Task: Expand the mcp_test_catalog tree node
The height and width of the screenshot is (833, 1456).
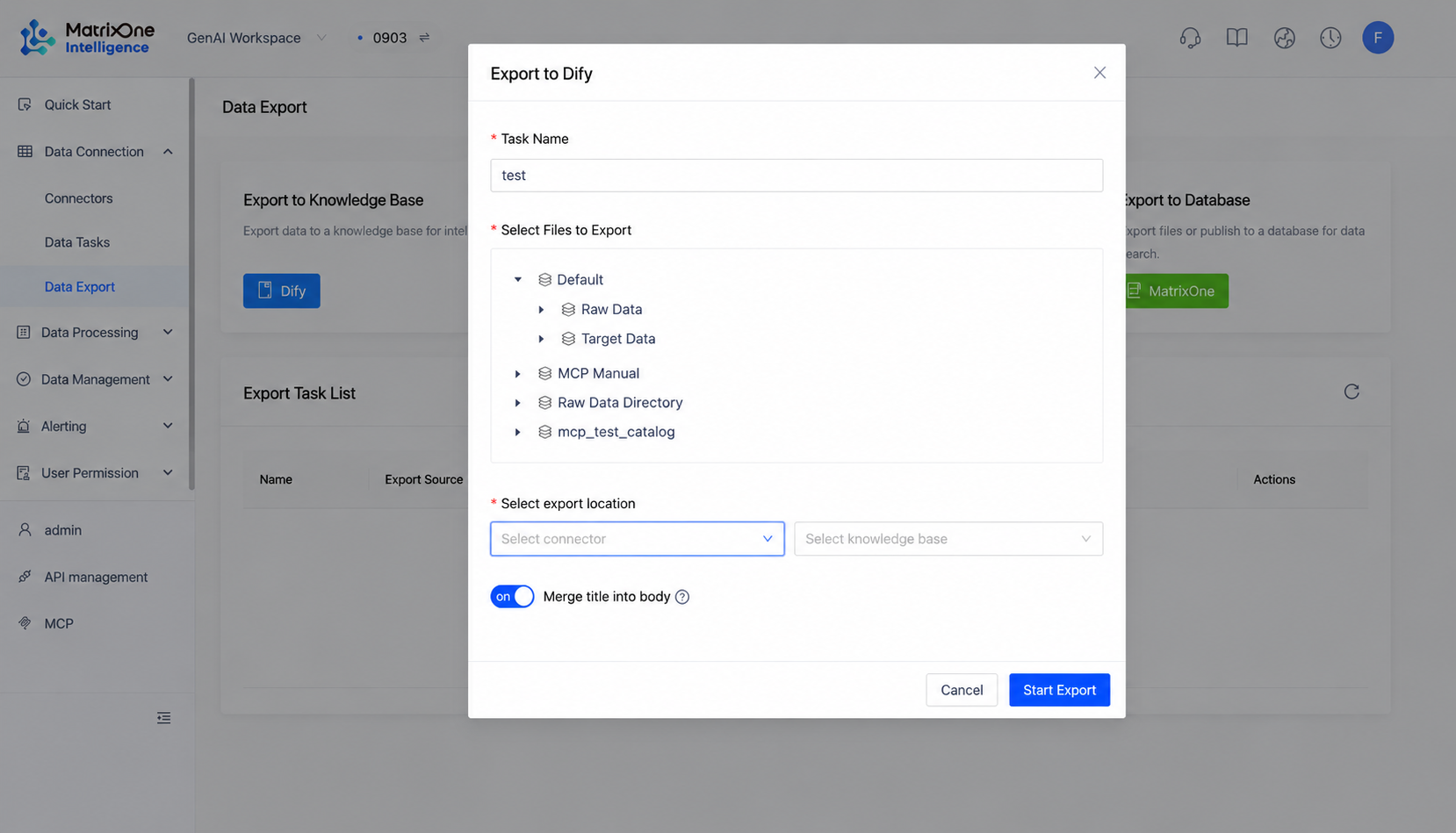Action: coord(518,432)
